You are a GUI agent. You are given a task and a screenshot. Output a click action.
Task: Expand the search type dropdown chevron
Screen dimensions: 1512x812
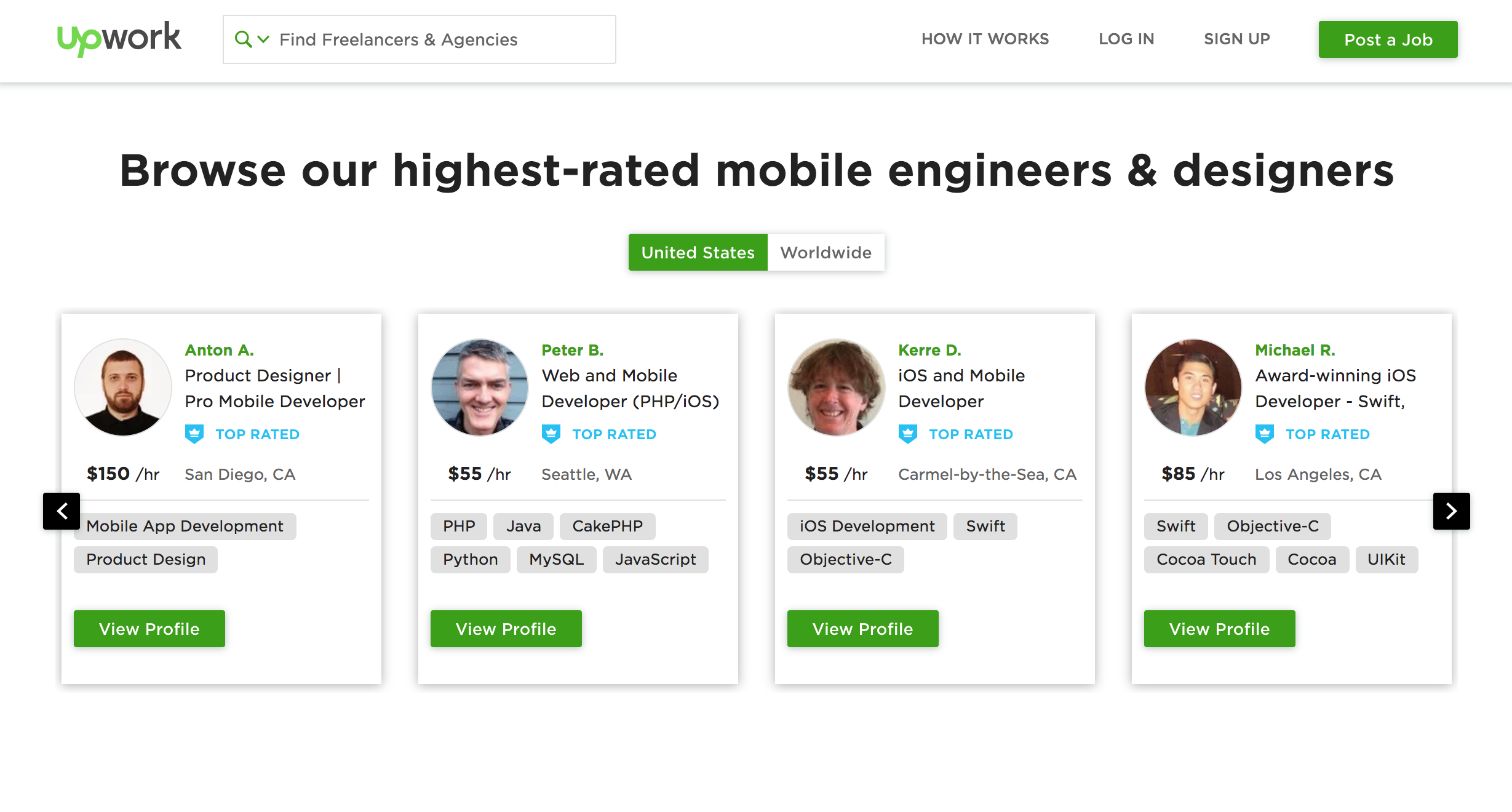tap(263, 39)
